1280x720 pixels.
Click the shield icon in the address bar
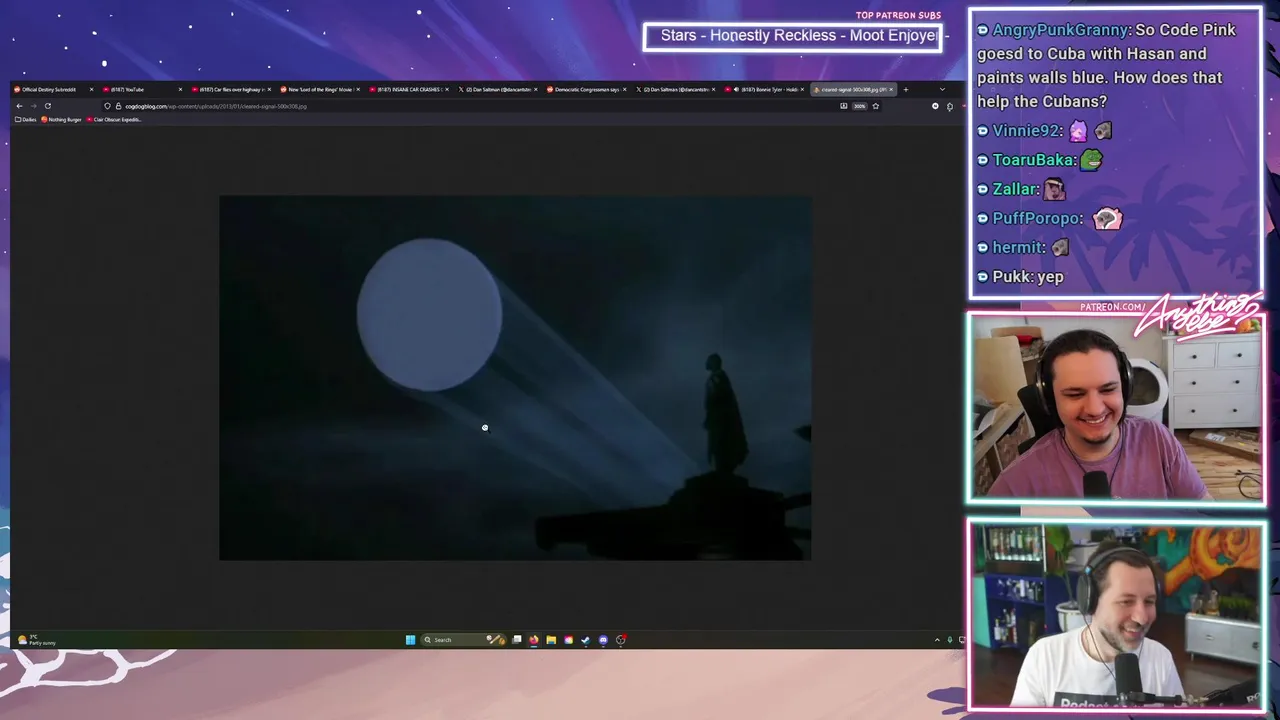107,106
